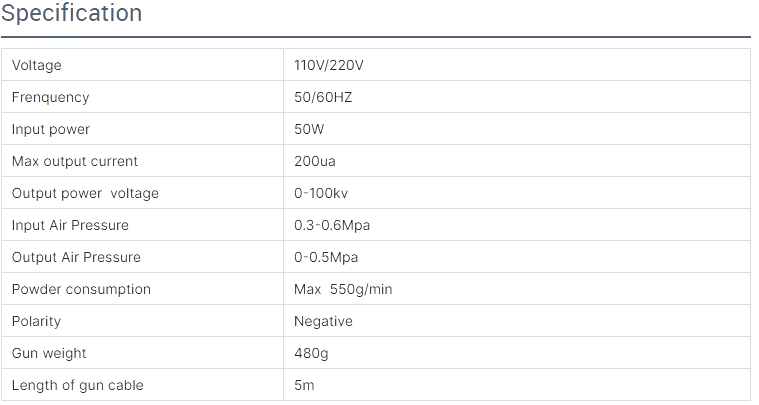Select the 50/60HZ value

pos(323,97)
